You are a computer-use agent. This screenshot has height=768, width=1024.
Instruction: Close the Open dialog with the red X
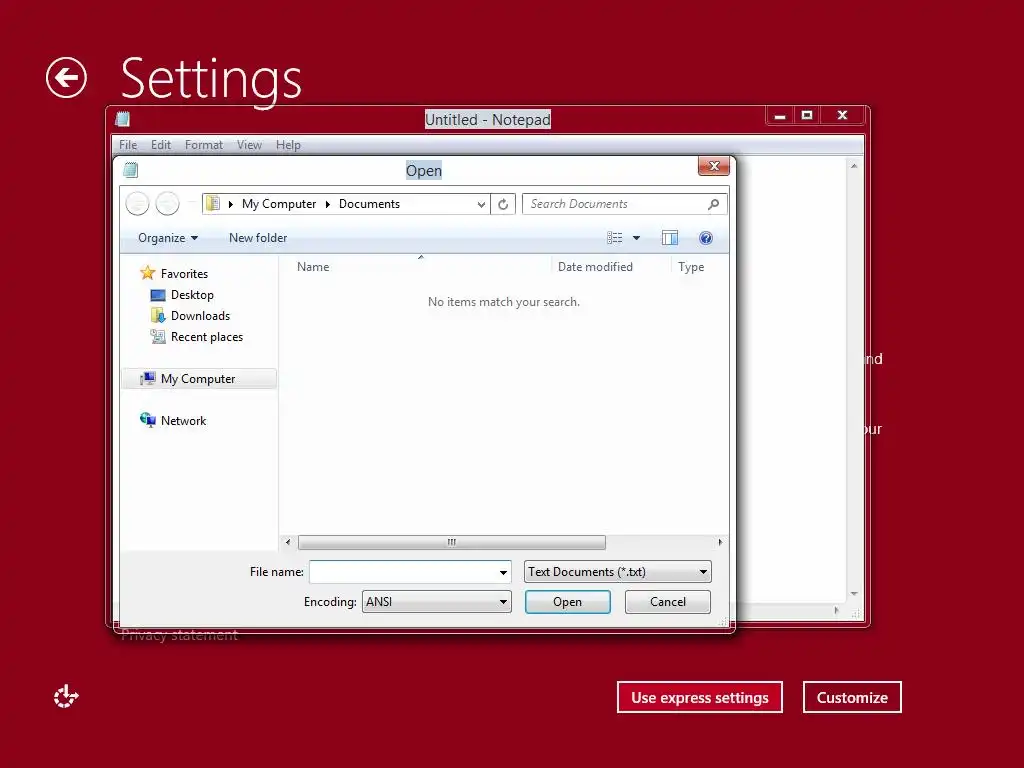click(714, 167)
